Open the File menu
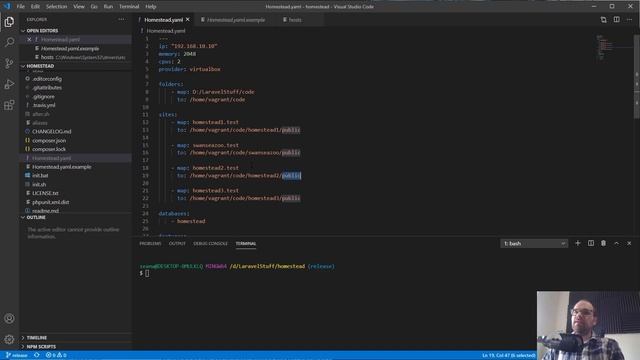The height and width of the screenshot is (360, 640). [20, 7]
